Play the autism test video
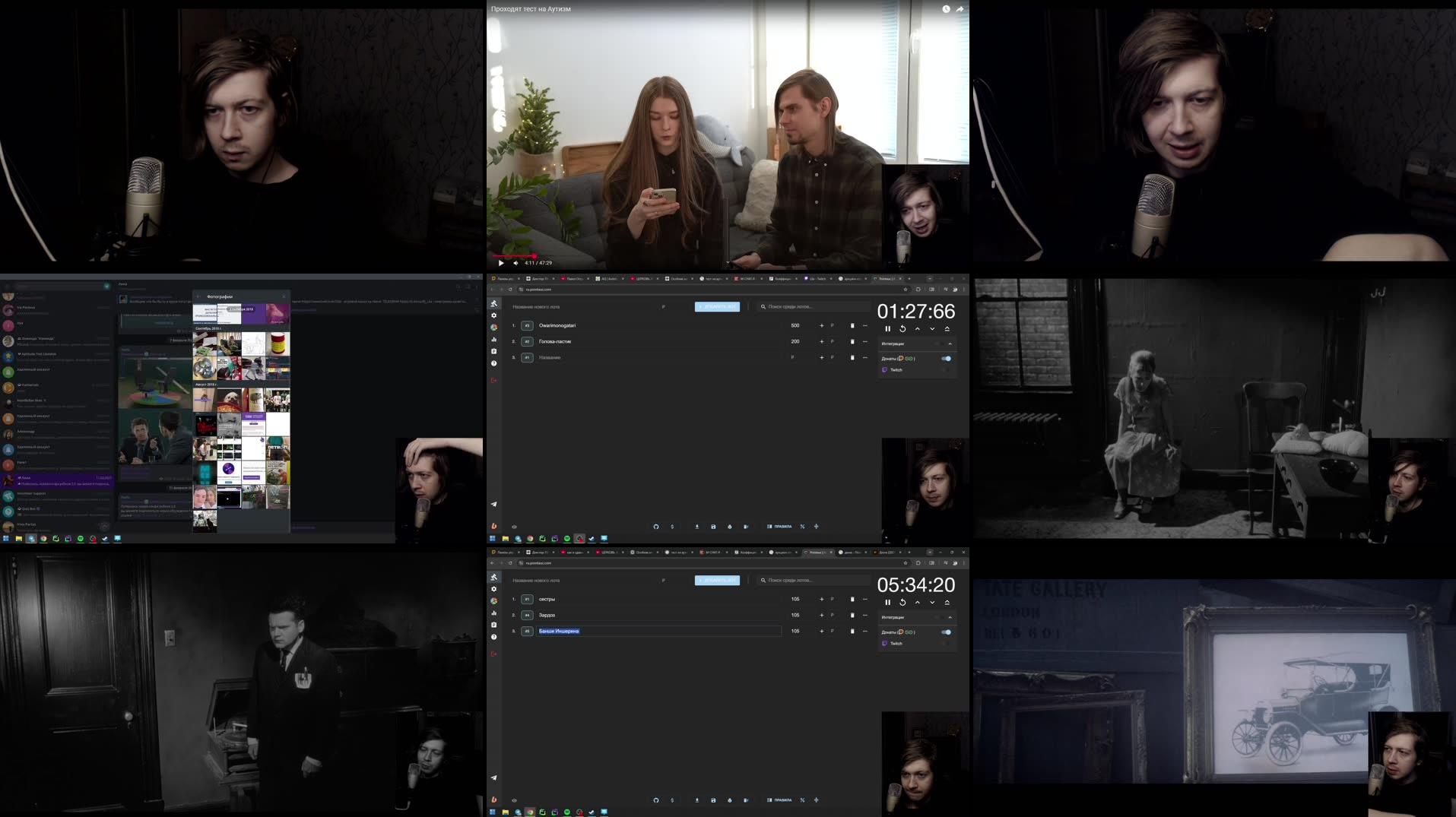Image resolution: width=1456 pixels, height=817 pixels. tap(500, 263)
